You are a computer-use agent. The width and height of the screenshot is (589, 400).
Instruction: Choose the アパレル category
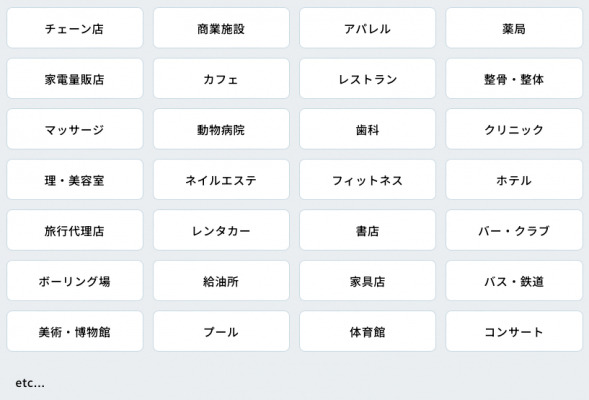[x=367, y=28]
